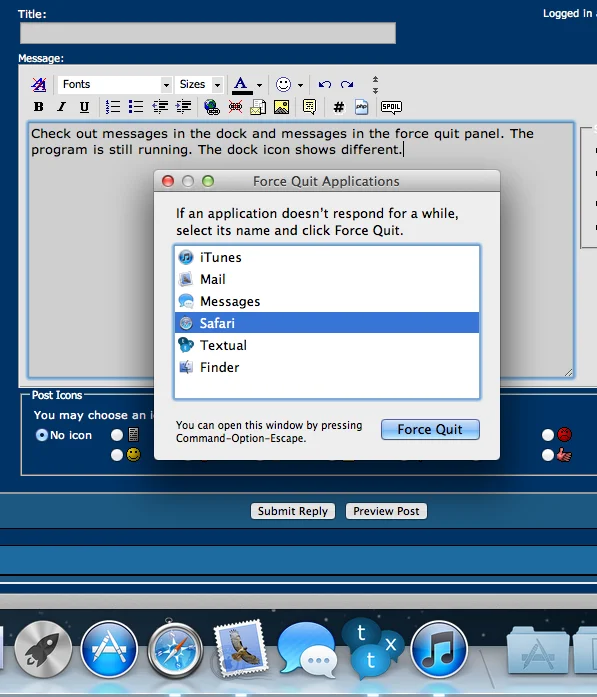The width and height of the screenshot is (597, 697).
Task: Click the Force Quit button
Action: click(430, 429)
